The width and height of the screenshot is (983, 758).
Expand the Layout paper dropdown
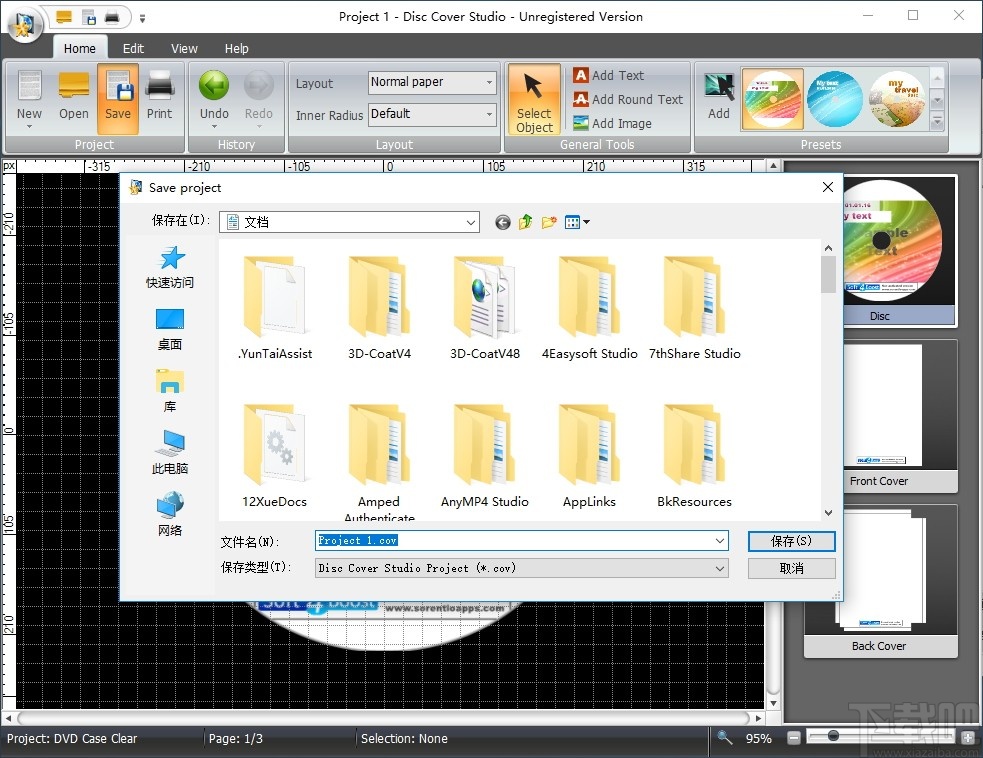click(x=489, y=83)
